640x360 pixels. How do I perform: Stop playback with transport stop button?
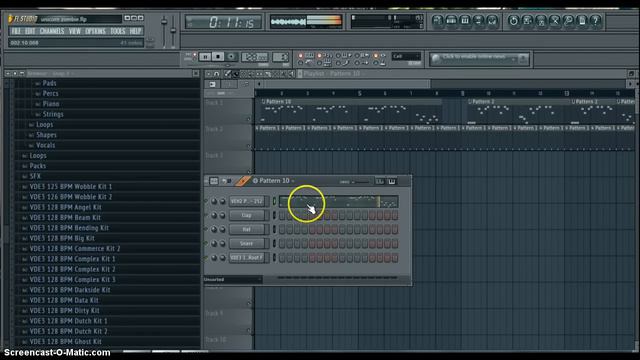pyautogui.click(x=218, y=57)
